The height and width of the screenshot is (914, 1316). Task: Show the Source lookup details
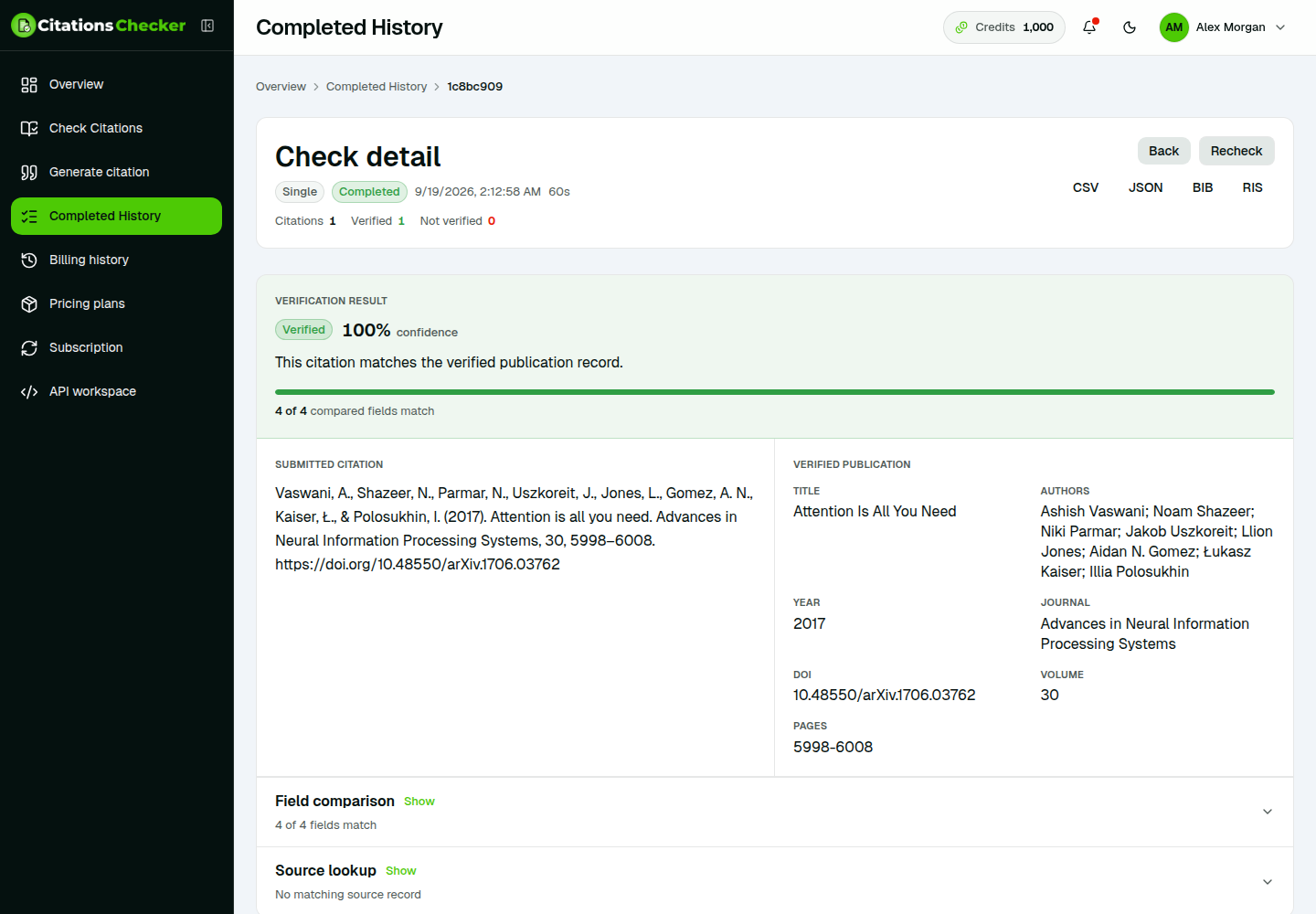tap(401, 871)
